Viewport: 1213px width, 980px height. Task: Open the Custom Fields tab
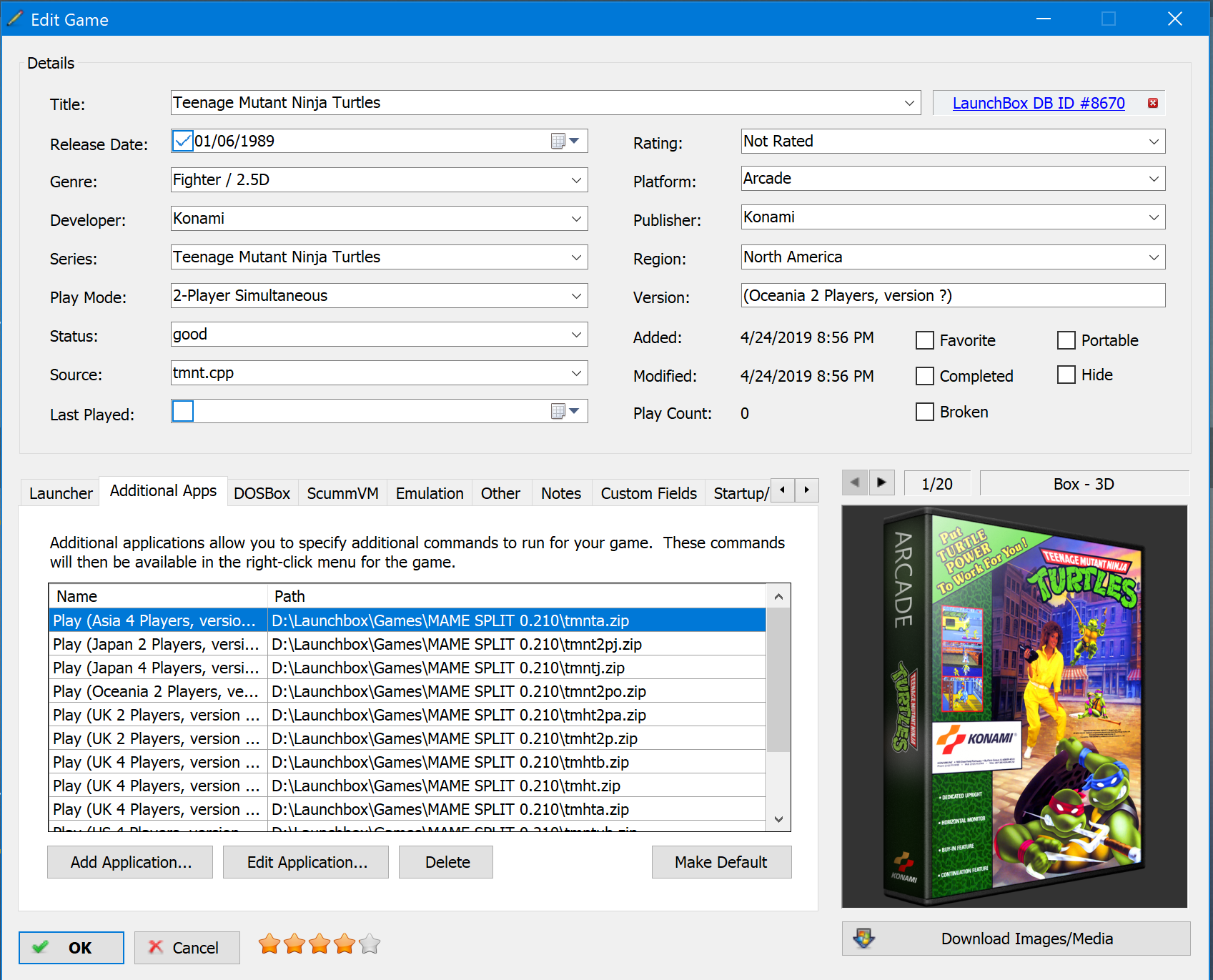(648, 493)
